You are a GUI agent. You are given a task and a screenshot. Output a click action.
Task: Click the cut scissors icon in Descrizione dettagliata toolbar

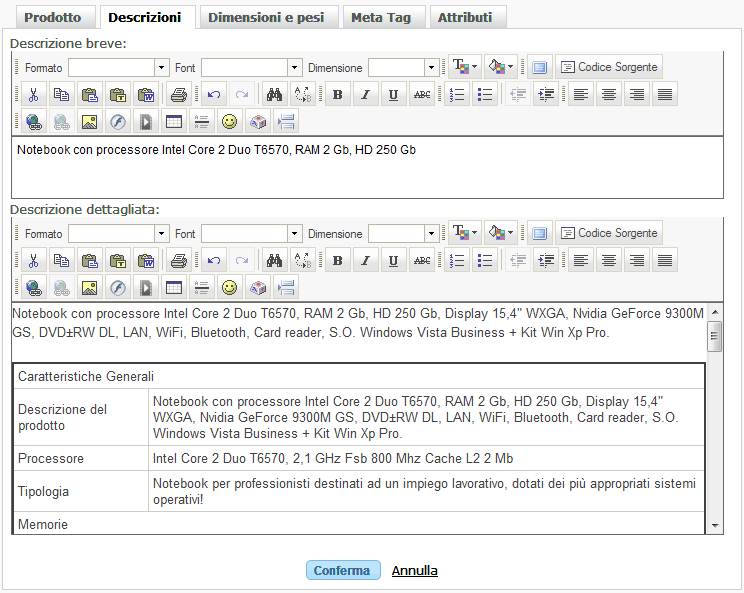(33, 261)
